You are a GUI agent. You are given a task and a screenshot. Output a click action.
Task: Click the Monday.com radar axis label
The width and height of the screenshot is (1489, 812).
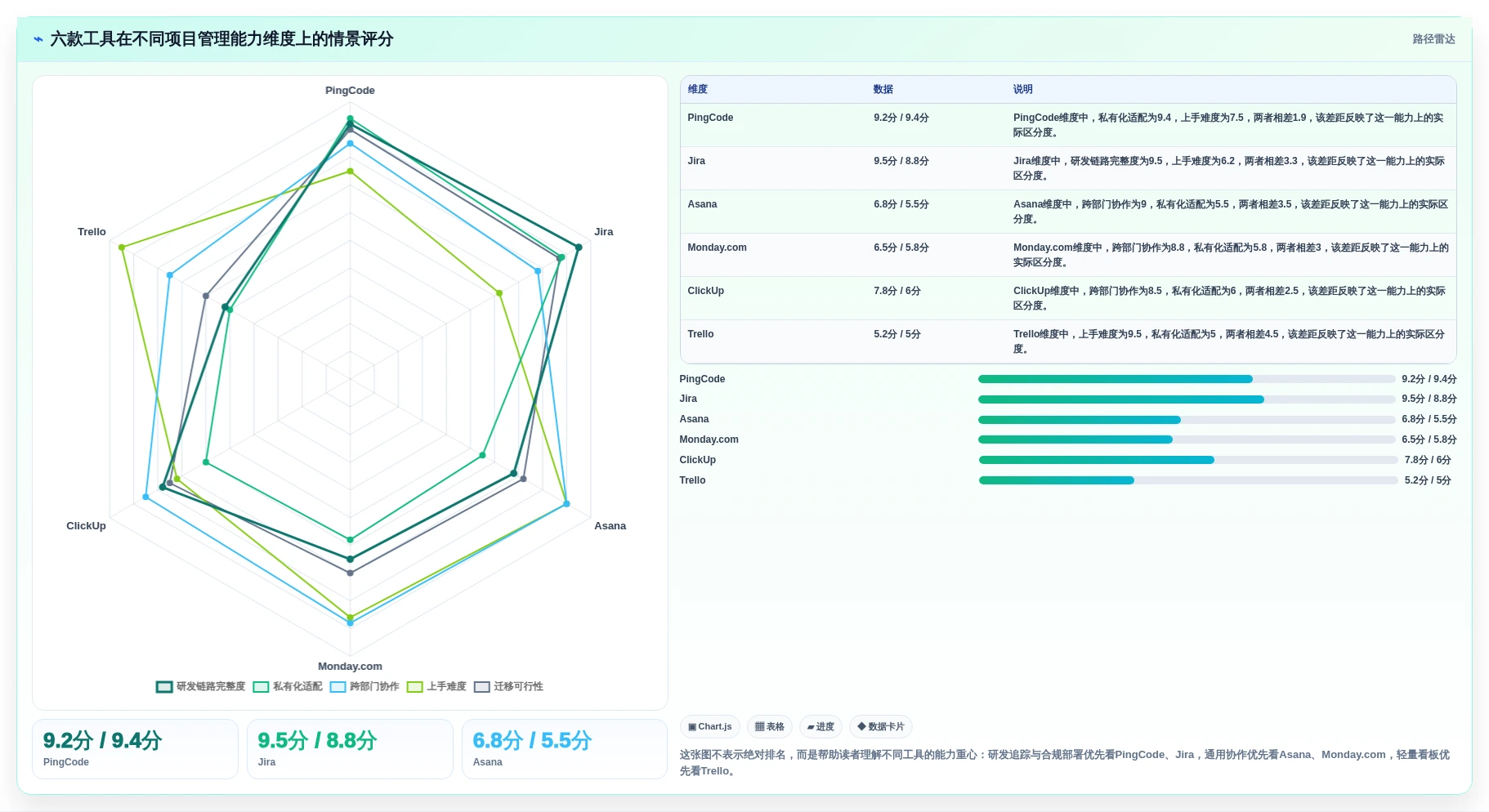pyautogui.click(x=350, y=667)
